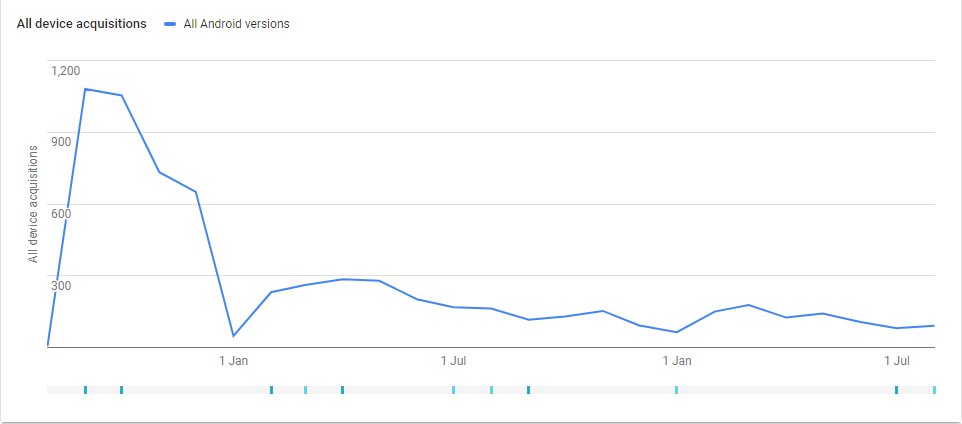Open the timeline marker beneath second 1 Jul label
Image resolution: width=962 pixels, height=424 pixels.
[896, 390]
